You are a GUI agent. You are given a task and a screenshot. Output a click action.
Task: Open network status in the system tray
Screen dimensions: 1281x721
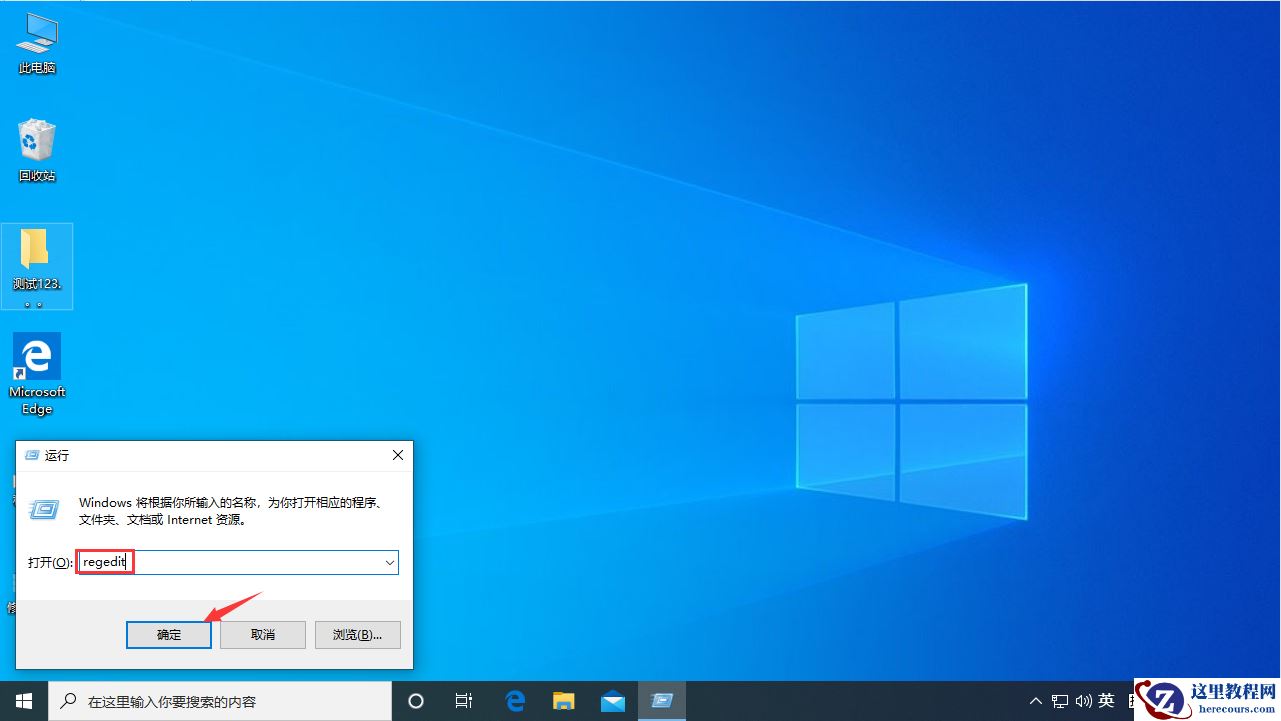tap(1060, 700)
